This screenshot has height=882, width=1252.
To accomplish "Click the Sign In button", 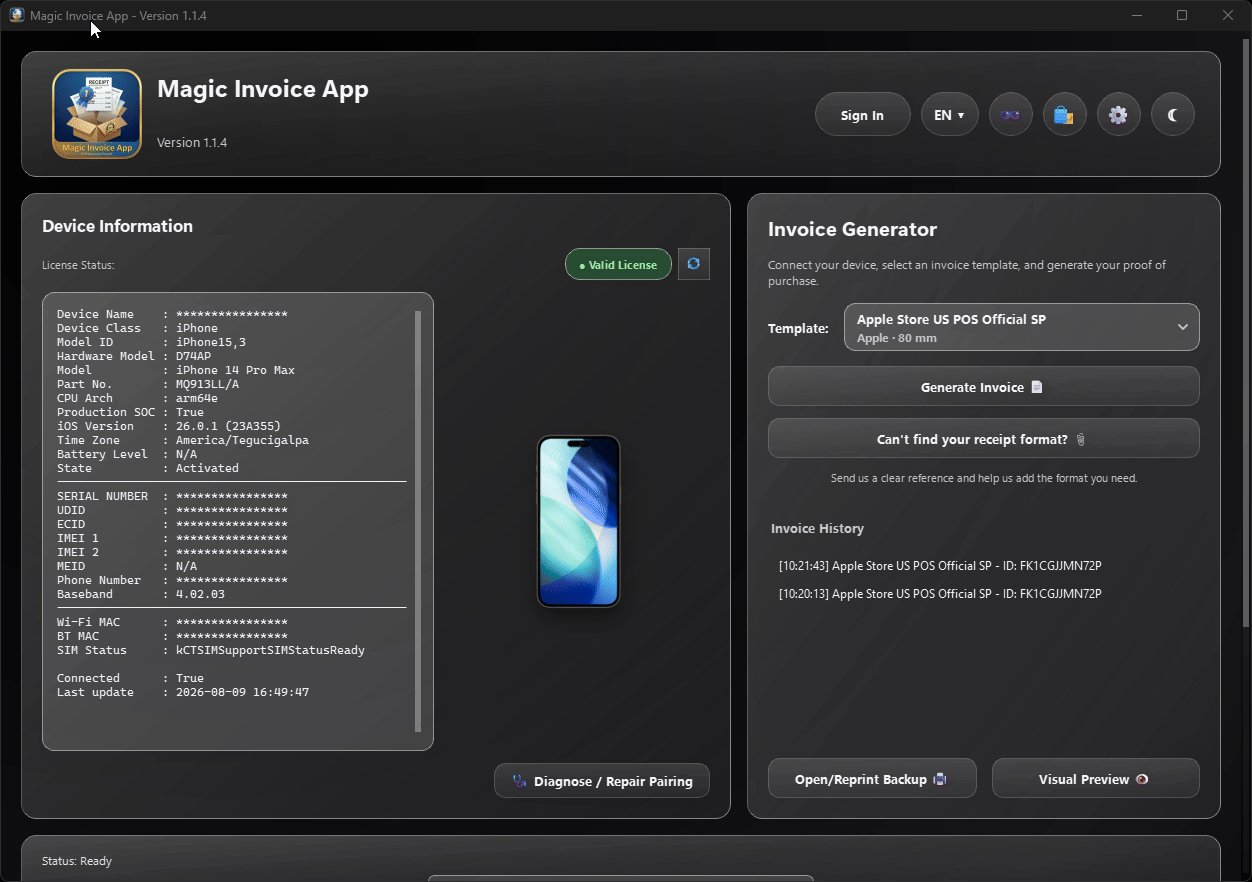I will click(862, 115).
